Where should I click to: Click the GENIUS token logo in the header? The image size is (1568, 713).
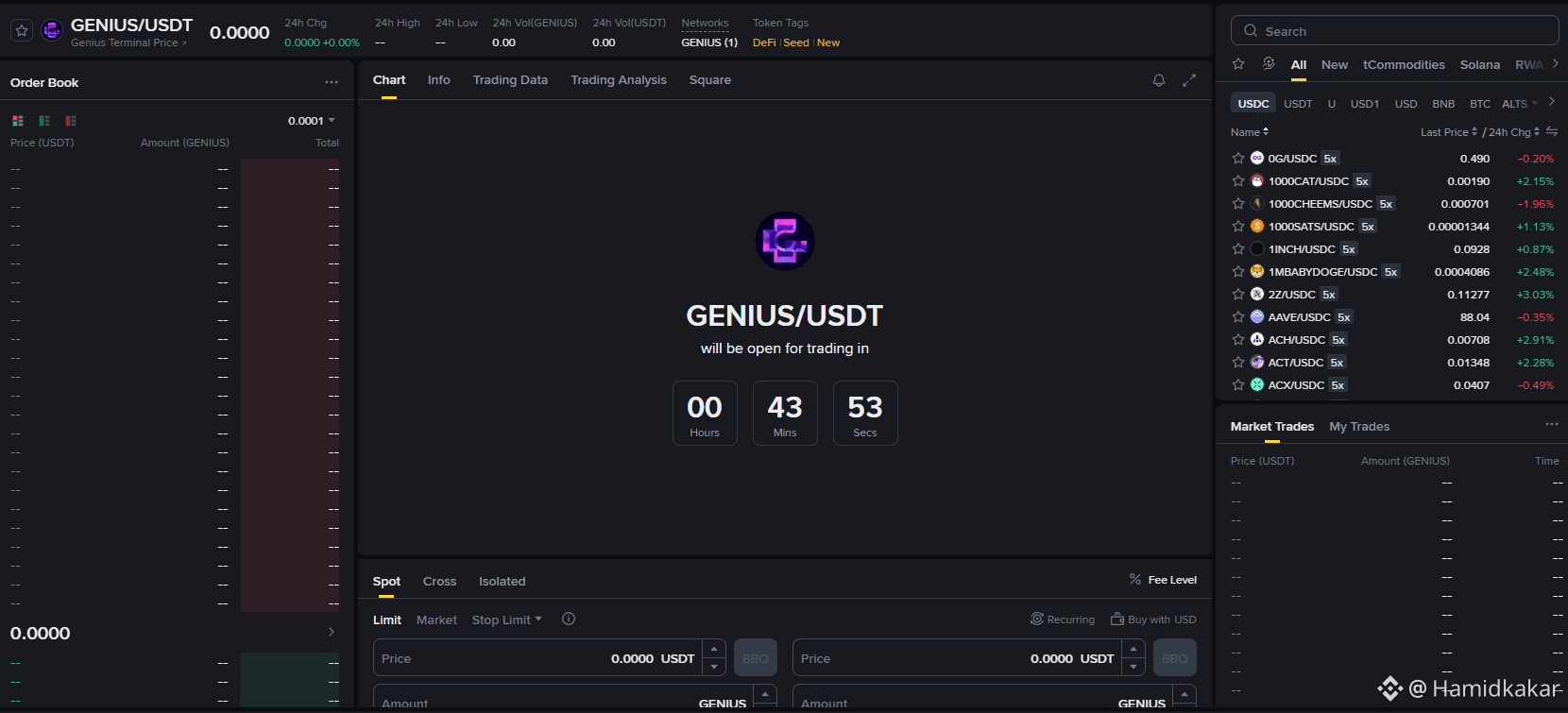[52, 31]
